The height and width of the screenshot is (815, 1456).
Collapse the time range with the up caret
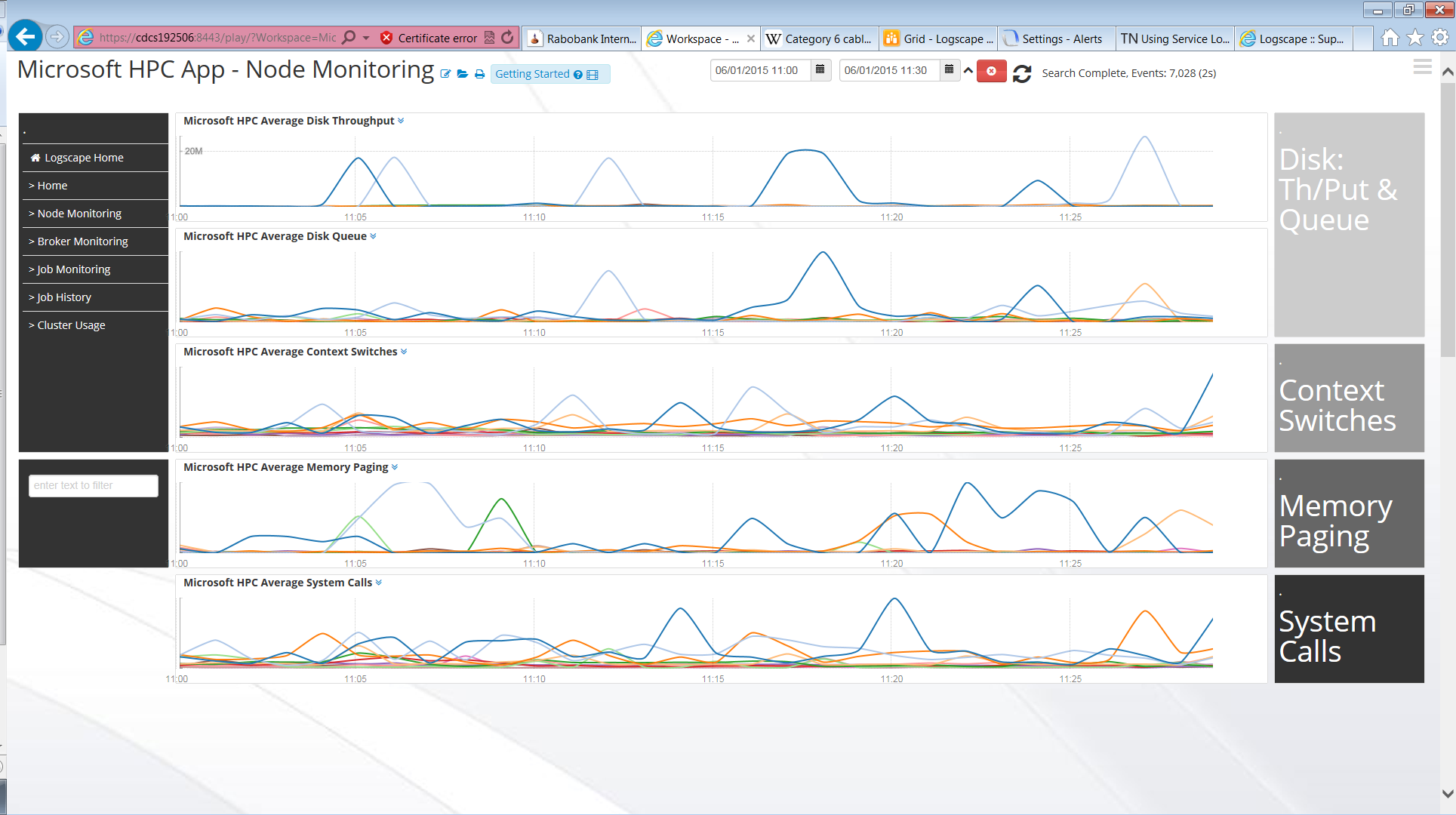click(968, 70)
